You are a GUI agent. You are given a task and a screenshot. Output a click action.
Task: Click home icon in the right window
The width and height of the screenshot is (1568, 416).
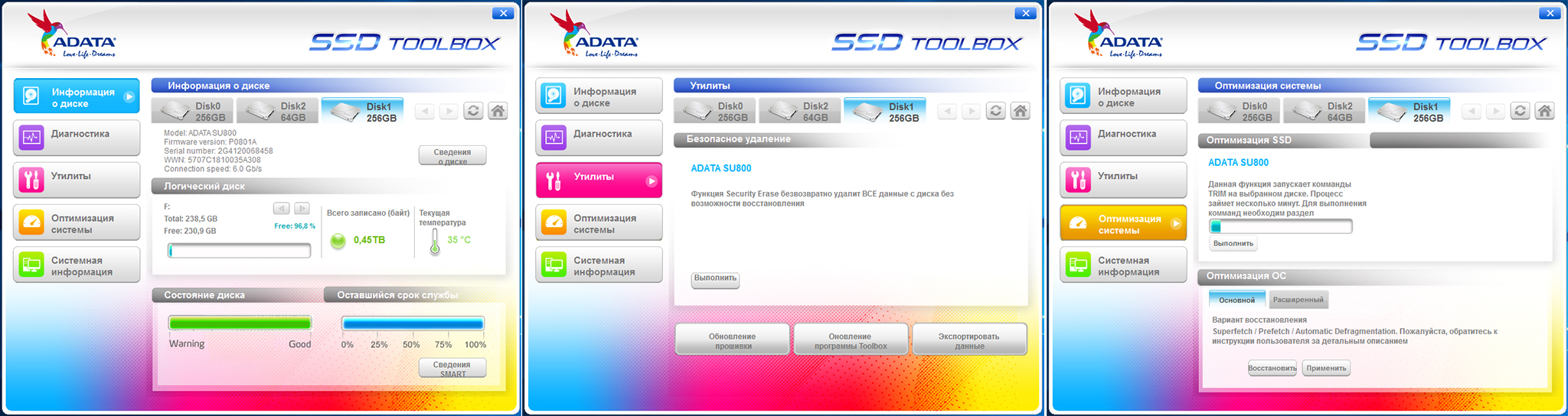1544,111
